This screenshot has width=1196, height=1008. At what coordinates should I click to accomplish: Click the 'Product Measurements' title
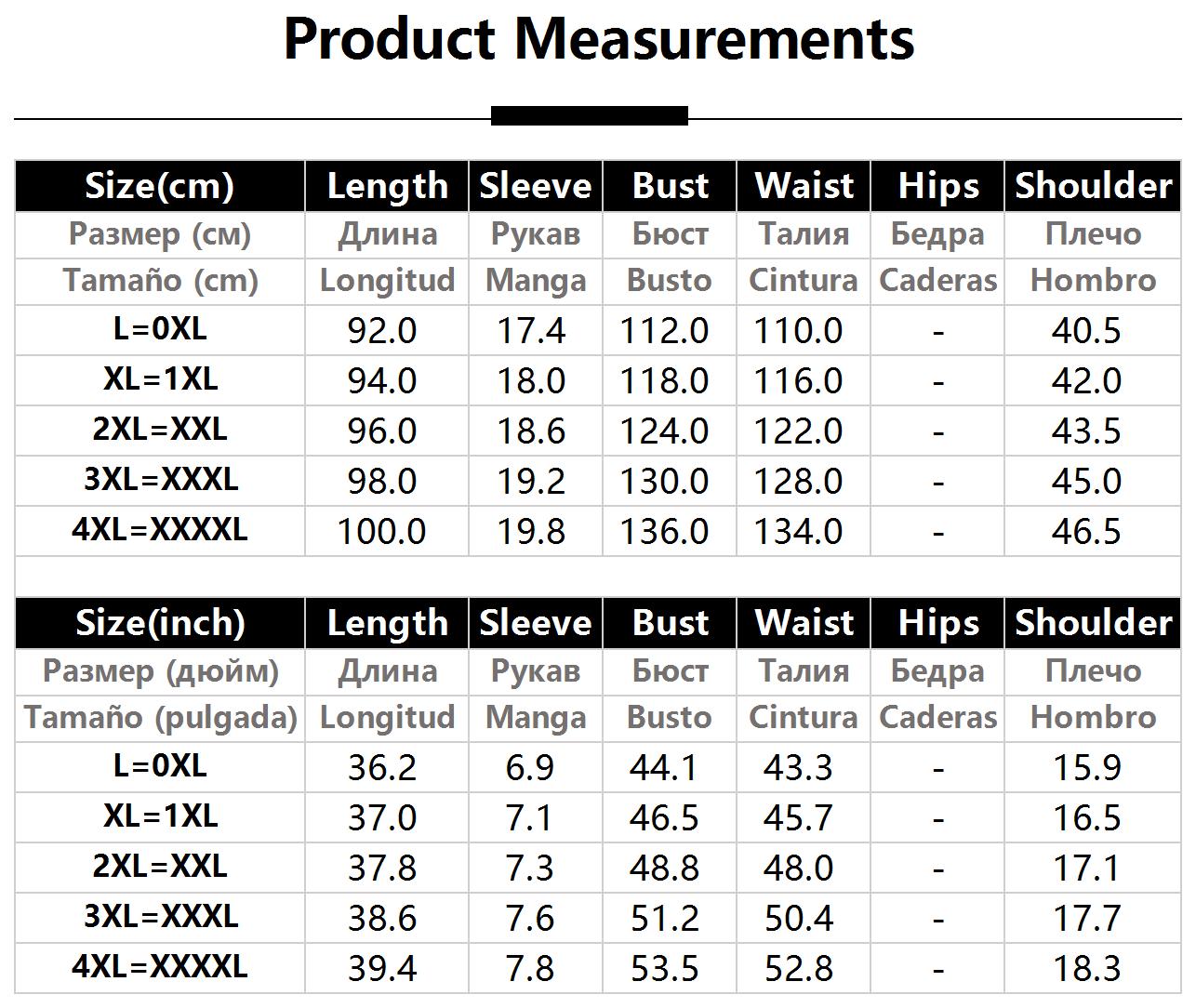pos(598,39)
